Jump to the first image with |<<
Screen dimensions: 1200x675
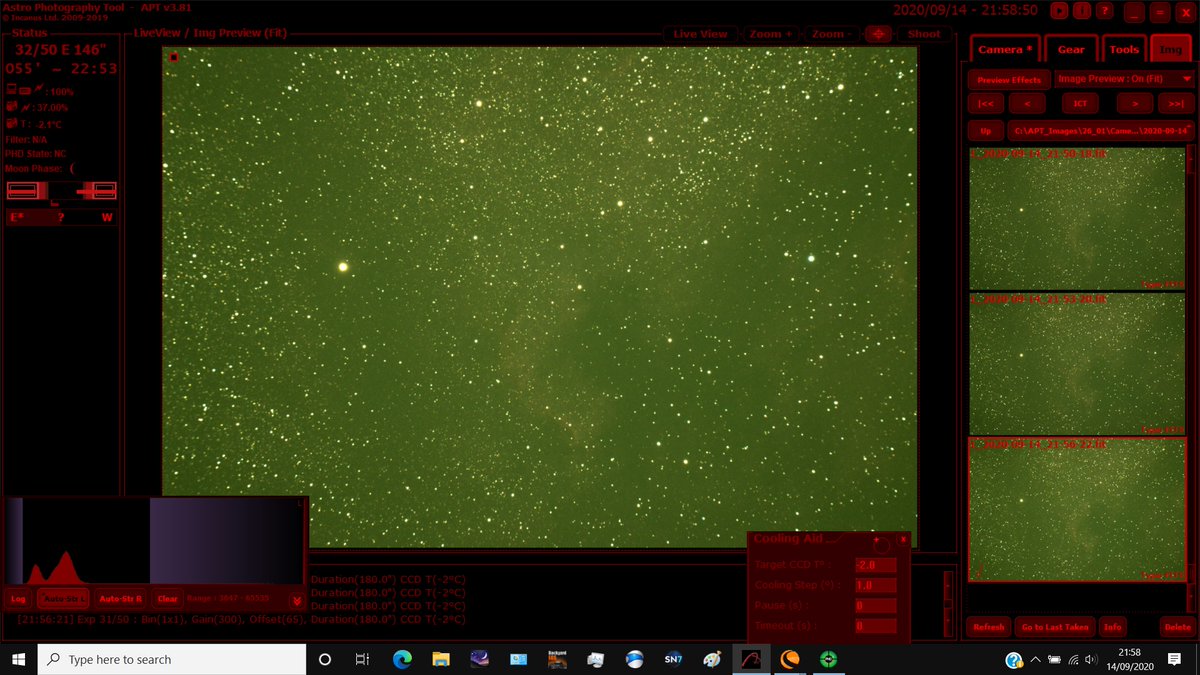click(x=985, y=103)
